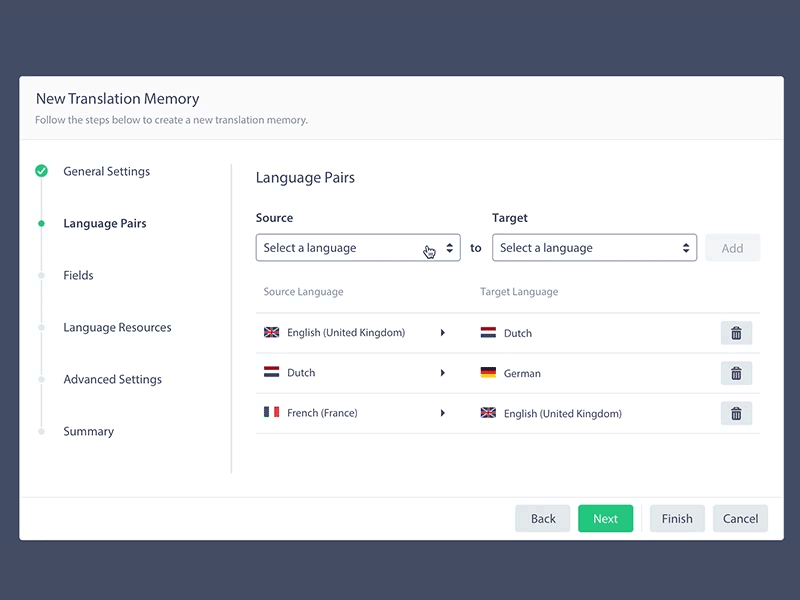Click the UK flag in first source row
This screenshot has height=600, width=800.
[x=271, y=332]
